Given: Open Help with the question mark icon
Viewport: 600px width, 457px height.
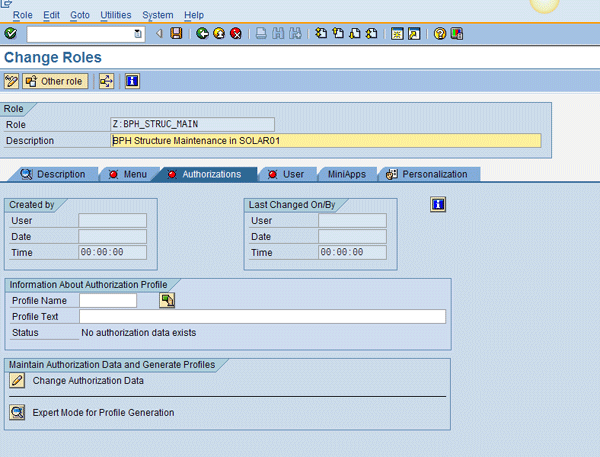Looking at the screenshot, I should [x=440, y=34].
